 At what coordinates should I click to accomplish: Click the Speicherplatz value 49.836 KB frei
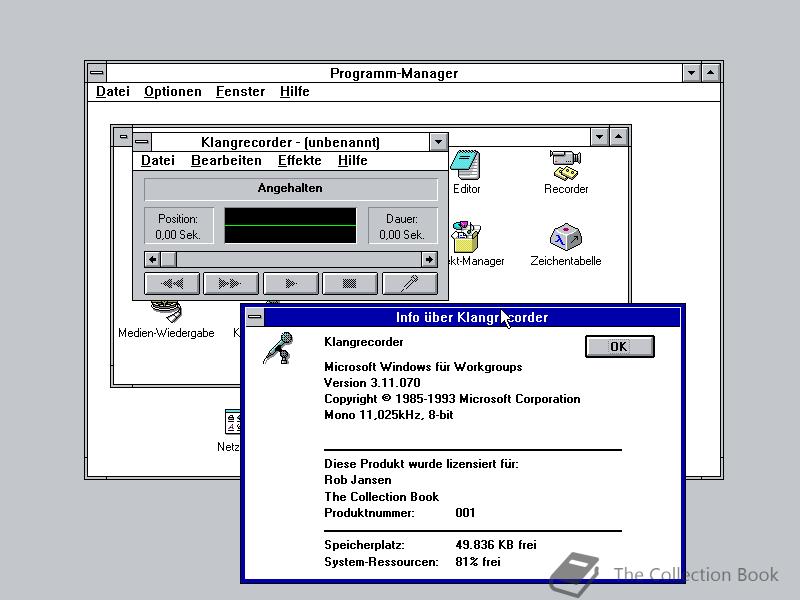495,545
